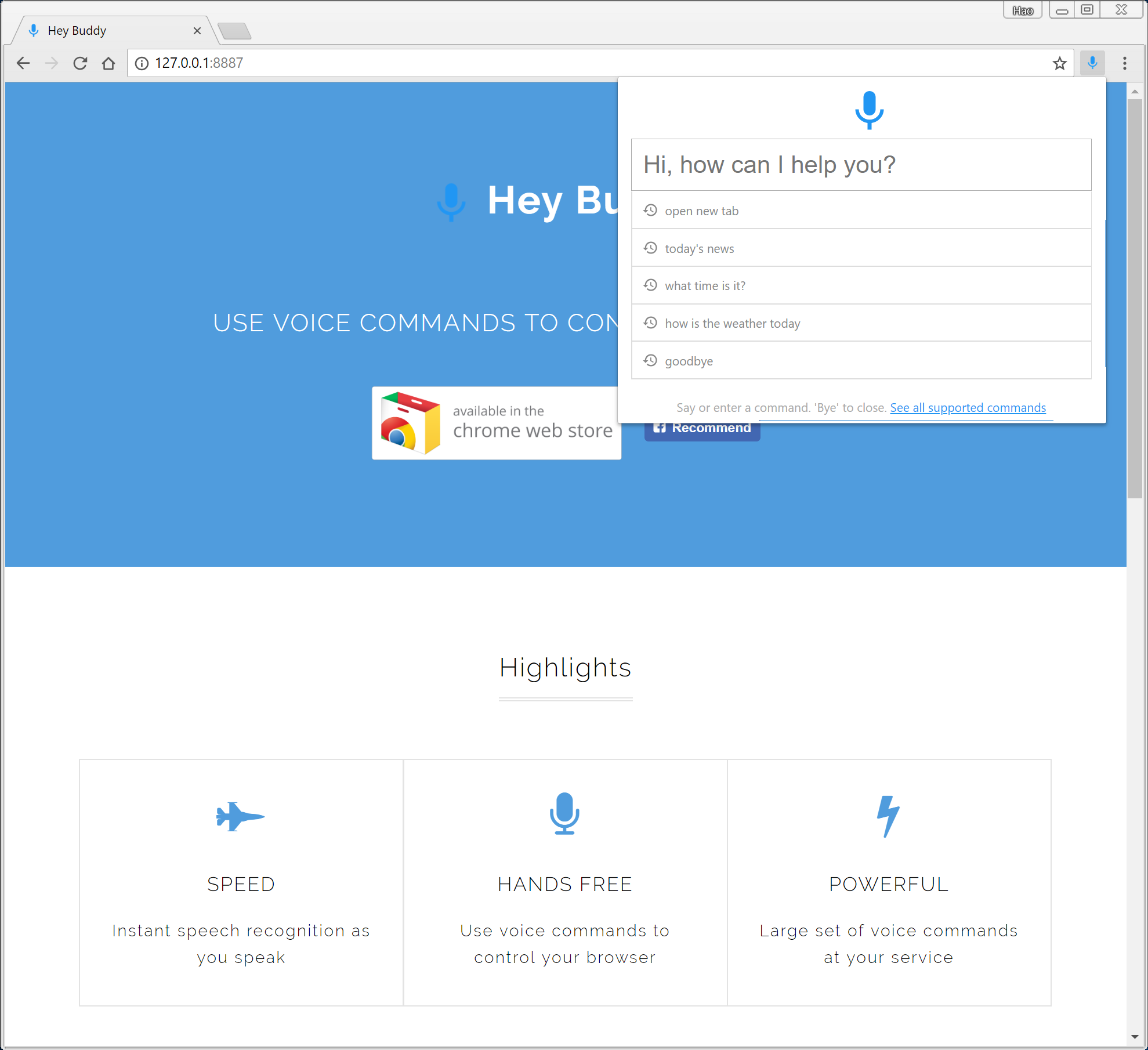Click history icon beside "today's news"
The height and width of the screenshot is (1050, 1148).
650,248
